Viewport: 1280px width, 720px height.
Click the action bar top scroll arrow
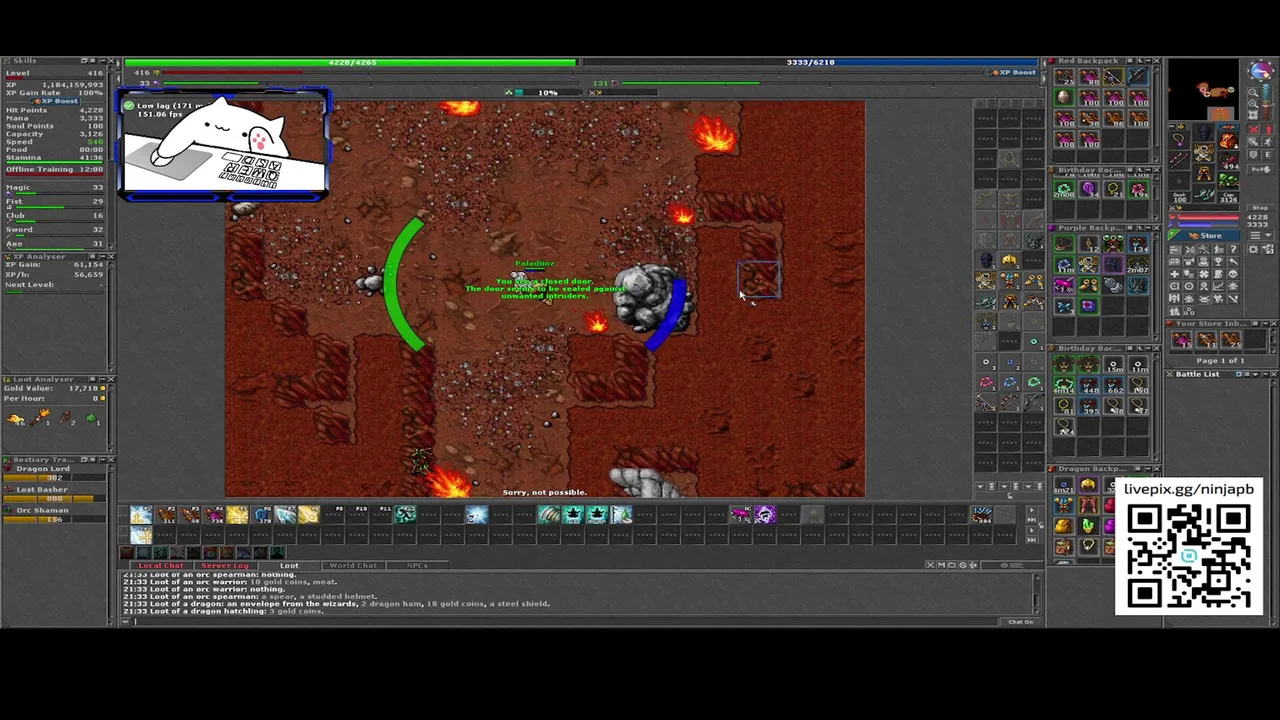(x=1031, y=510)
